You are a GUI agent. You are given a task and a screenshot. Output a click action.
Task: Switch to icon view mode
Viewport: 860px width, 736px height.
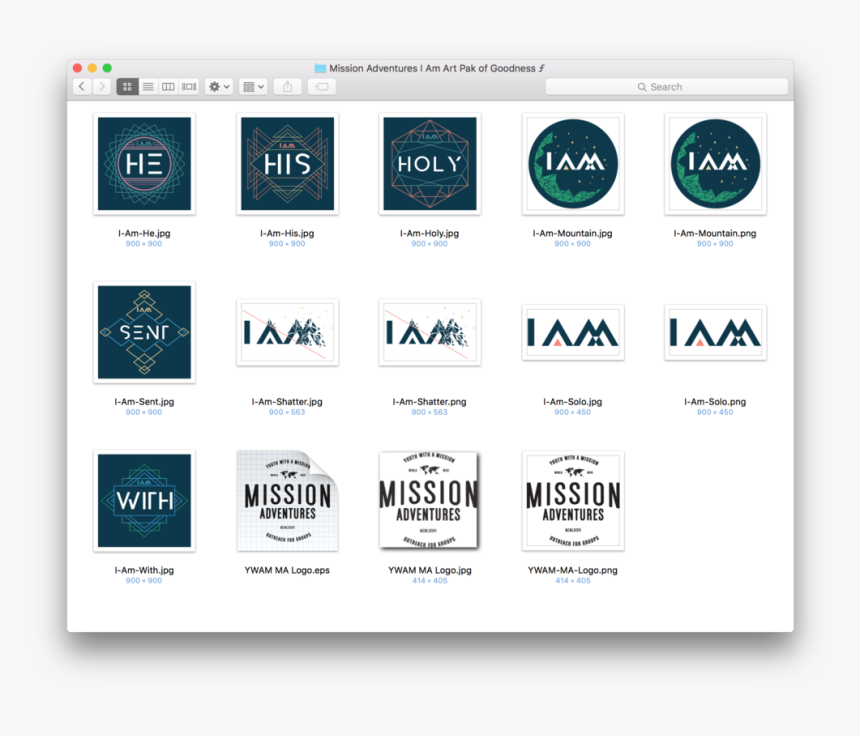pyautogui.click(x=127, y=87)
